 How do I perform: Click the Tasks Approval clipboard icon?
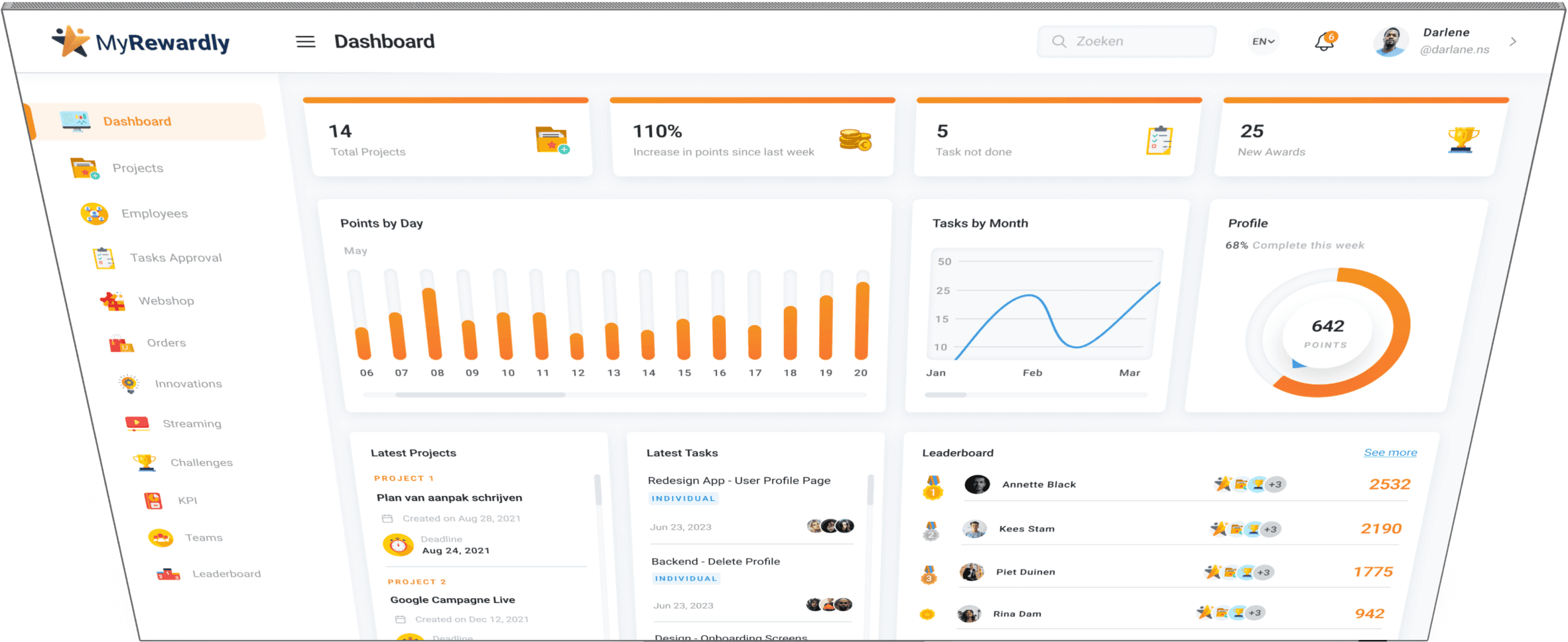[103, 258]
